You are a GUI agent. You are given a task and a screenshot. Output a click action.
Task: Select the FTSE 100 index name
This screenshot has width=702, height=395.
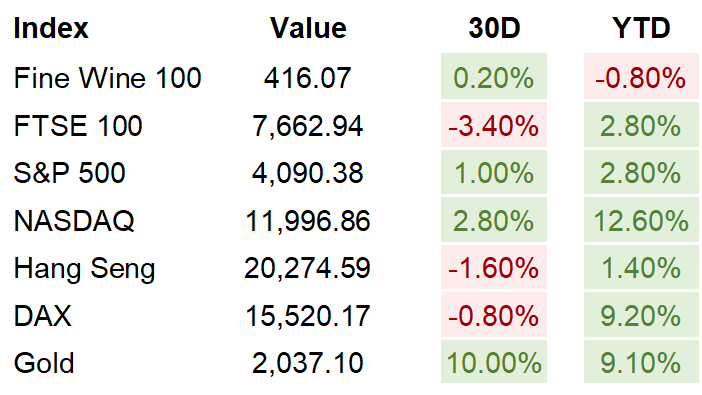tap(78, 125)
